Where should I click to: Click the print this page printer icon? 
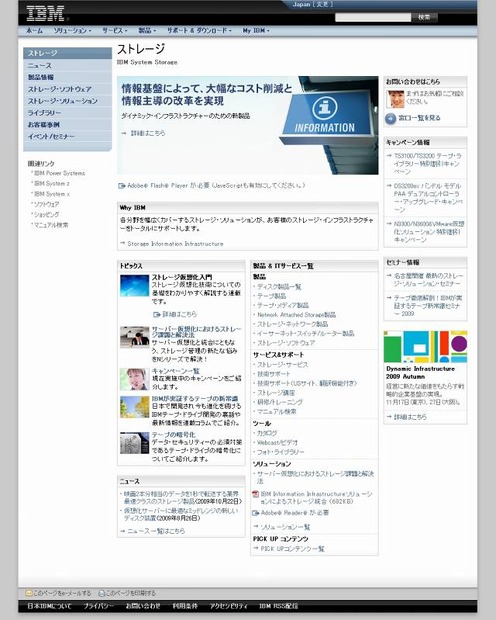(102, 593)
